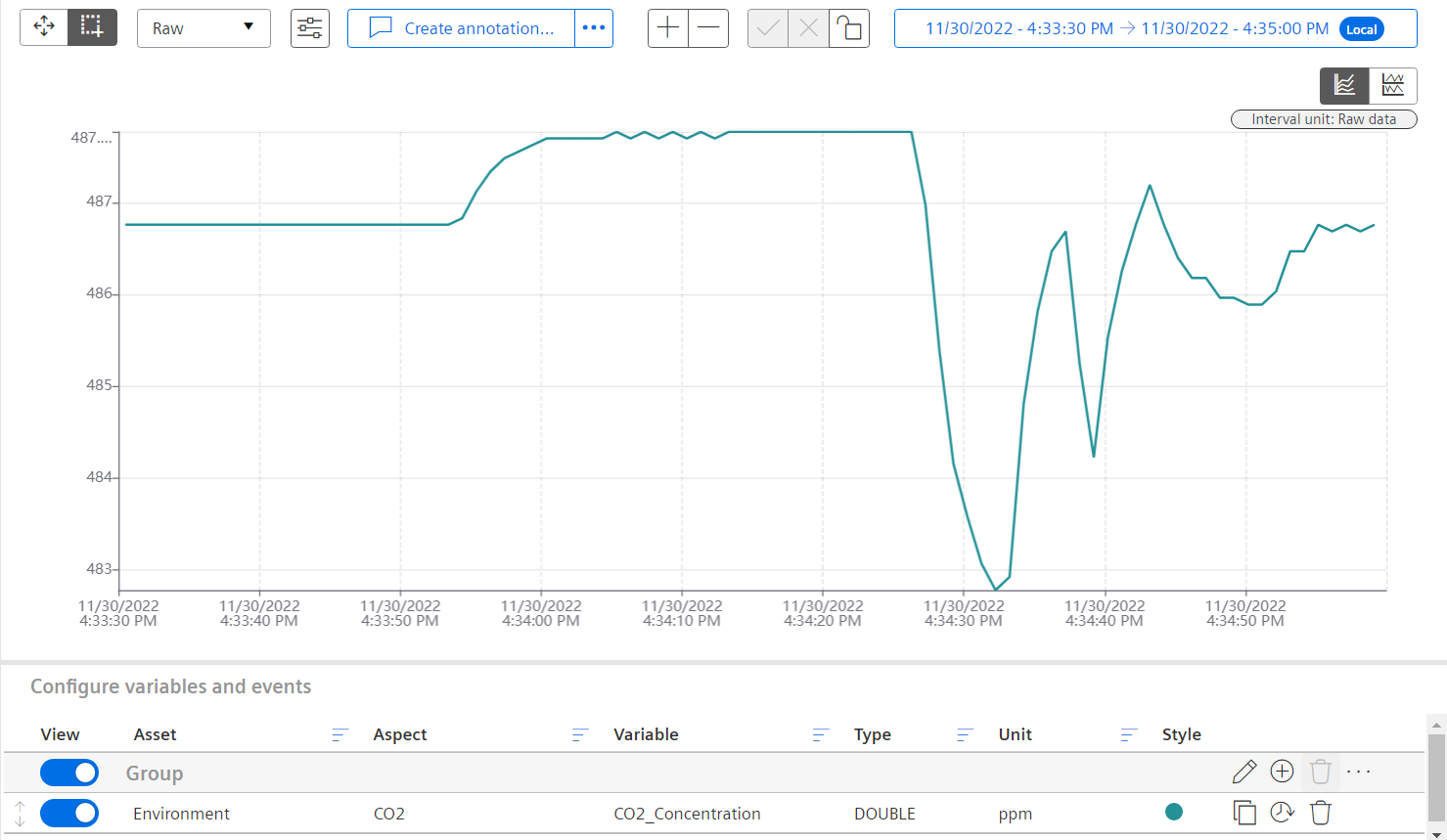Viewport: 1447px width, 840px height.
Task: Open the date range picker
Action: tap(1155, 28)
